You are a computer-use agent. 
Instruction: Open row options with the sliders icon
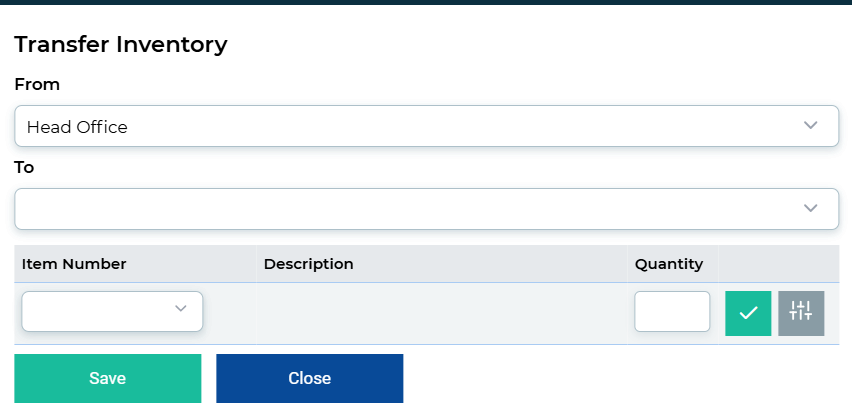pos(801,313)
